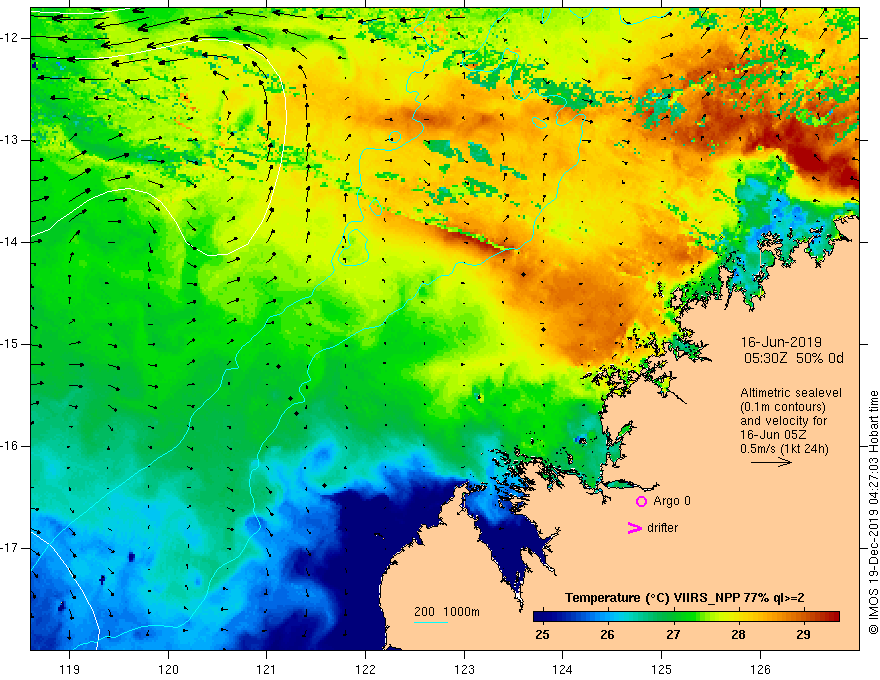Viewport: 880px width, 680px height.
Task: Click the '0.5m/s (1kt 24h)' text
Action: [x=784, y=449]
